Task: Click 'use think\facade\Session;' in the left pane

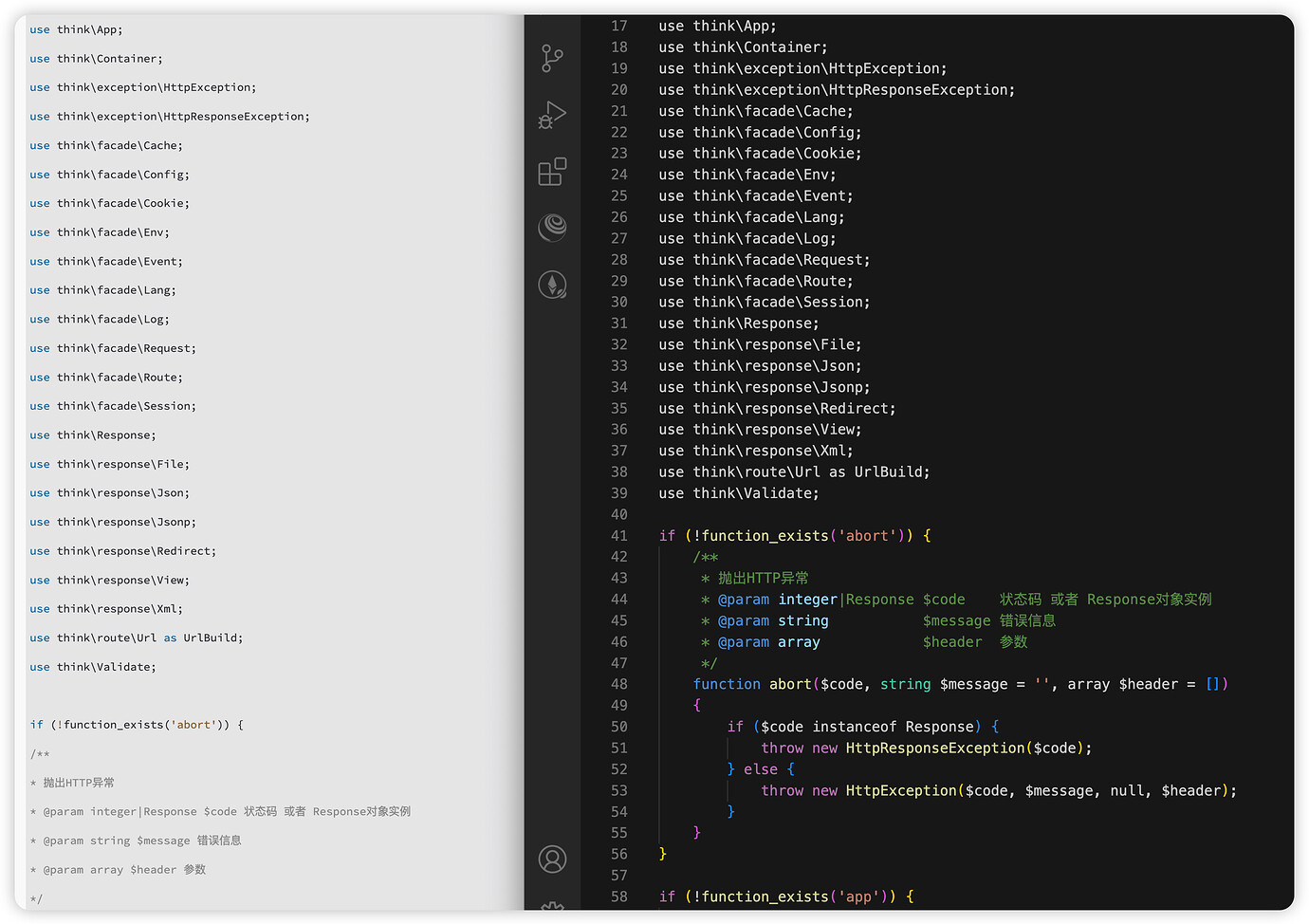Action: tap(113, 406)
